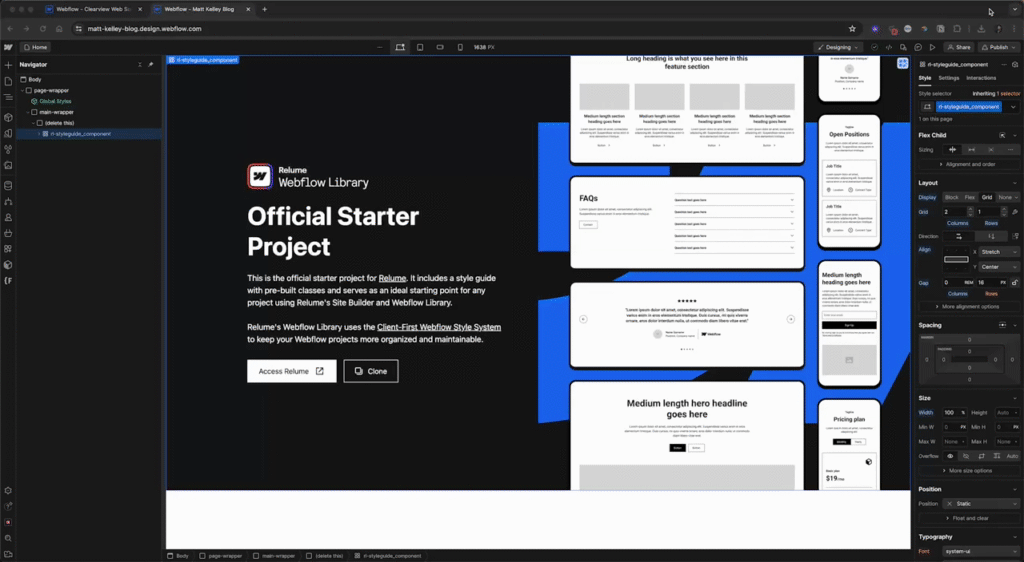
Task: Open the Position Static dropdown
Action: (x=976, y=503)
